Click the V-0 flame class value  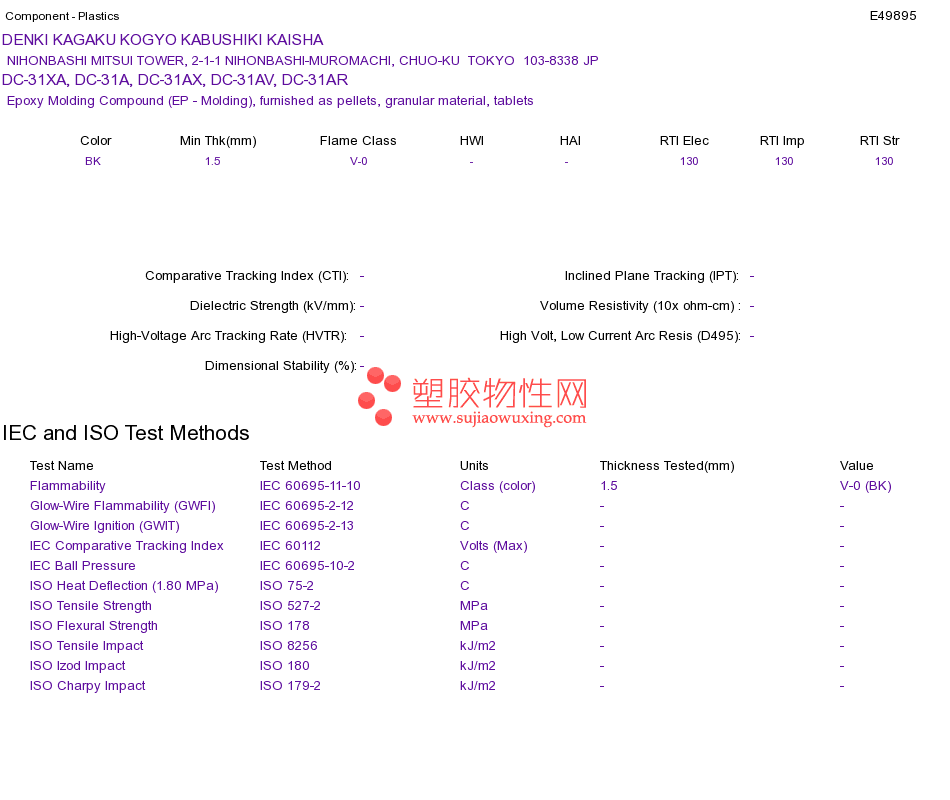[x=359, y=161]
